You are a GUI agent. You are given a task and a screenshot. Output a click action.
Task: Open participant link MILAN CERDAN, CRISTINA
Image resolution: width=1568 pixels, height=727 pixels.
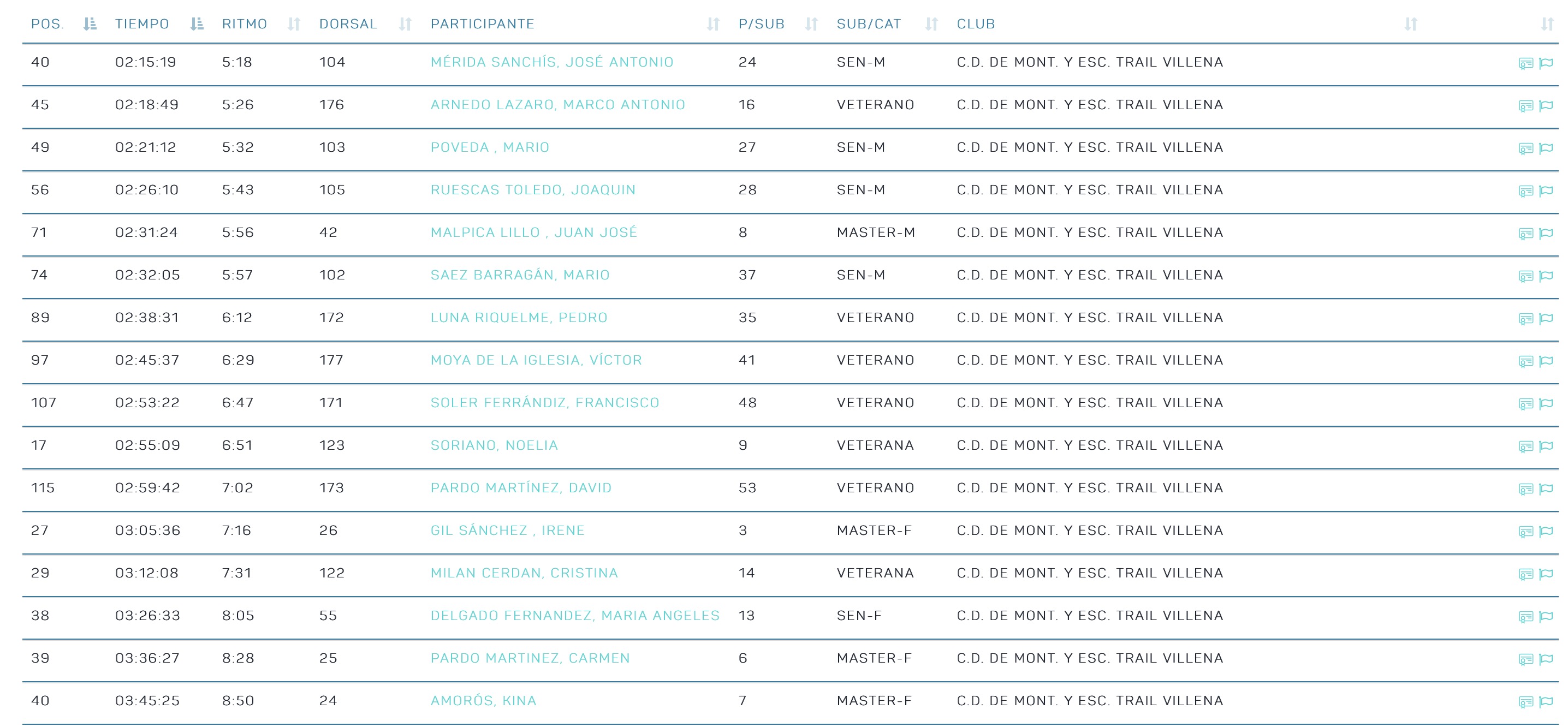pos(524,573)
